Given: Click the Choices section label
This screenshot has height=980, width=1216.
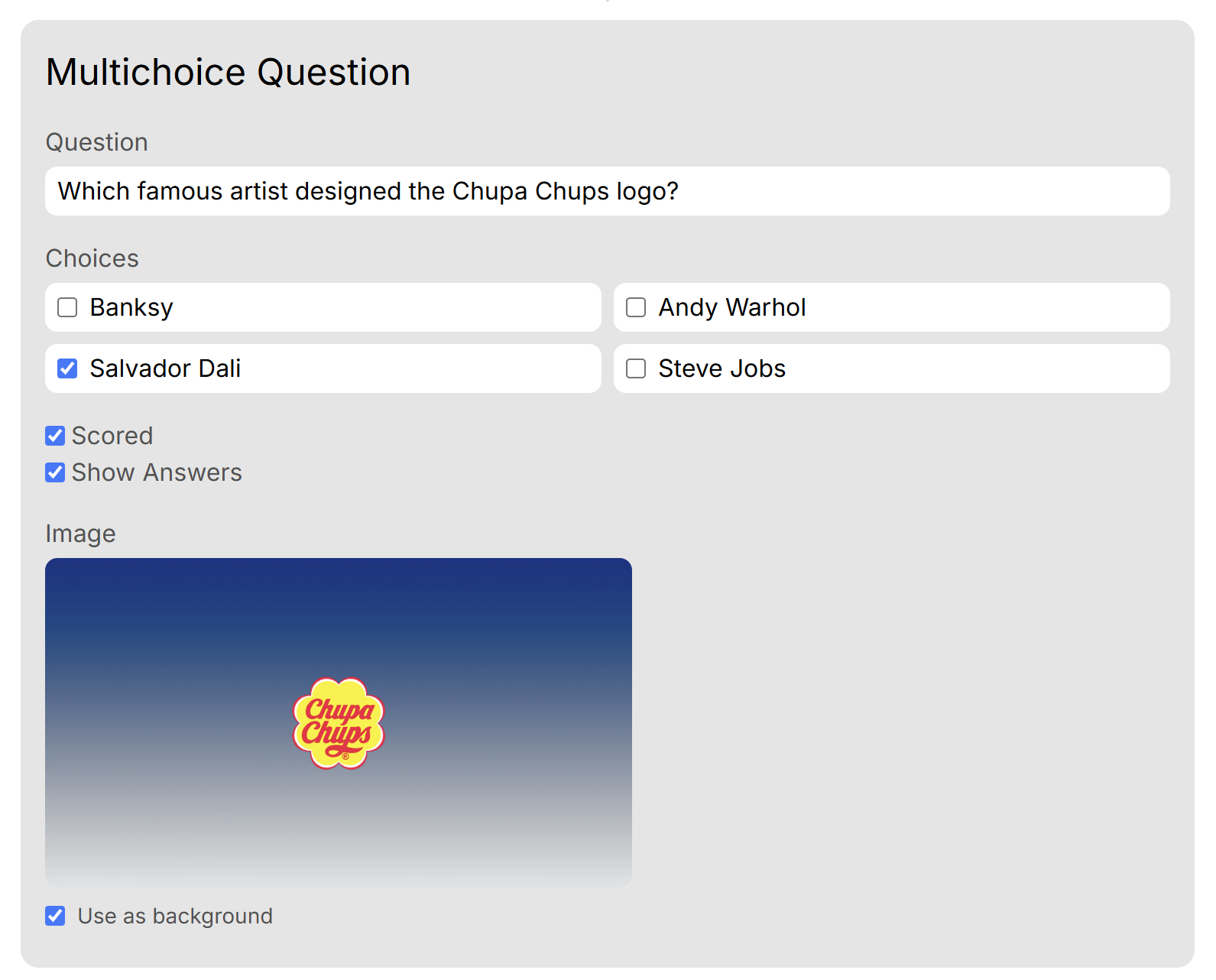Looking at the screenshot, I should [92, 258].
